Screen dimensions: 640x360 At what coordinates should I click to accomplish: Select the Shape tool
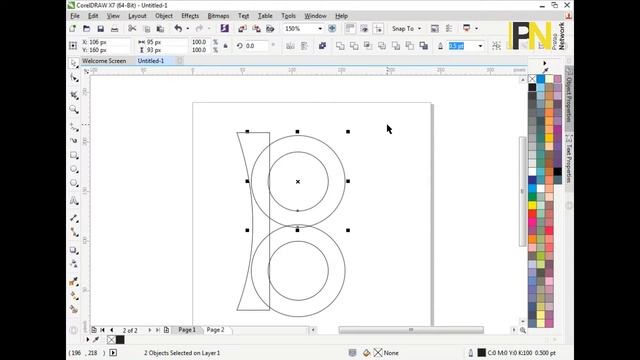pyautogui.click(x=74, y=78)
